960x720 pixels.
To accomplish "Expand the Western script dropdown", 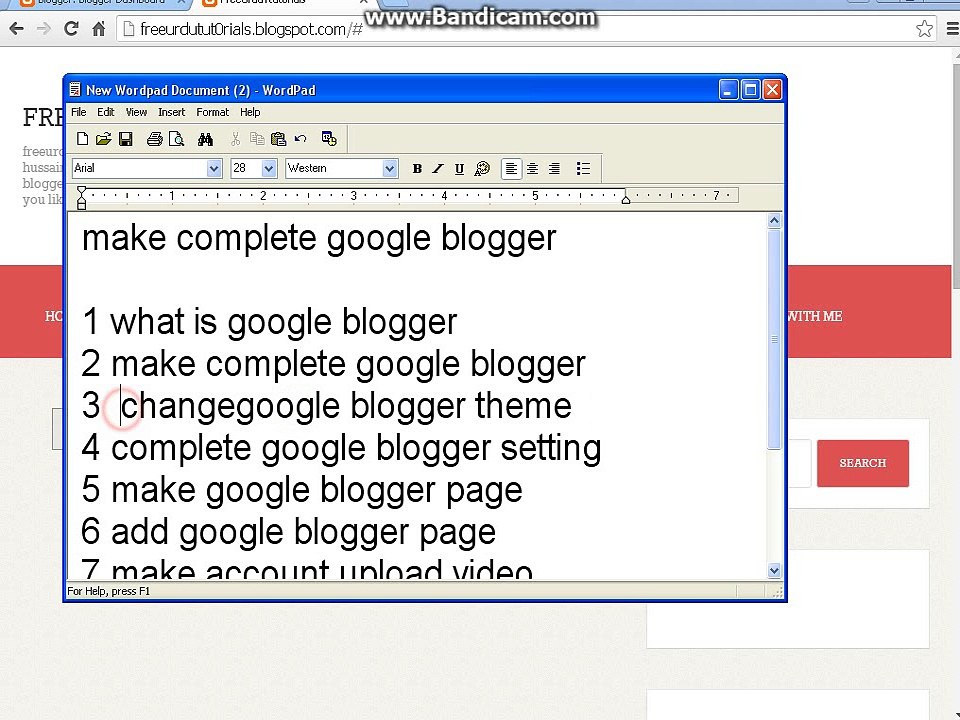I will (x=389, y=168).
